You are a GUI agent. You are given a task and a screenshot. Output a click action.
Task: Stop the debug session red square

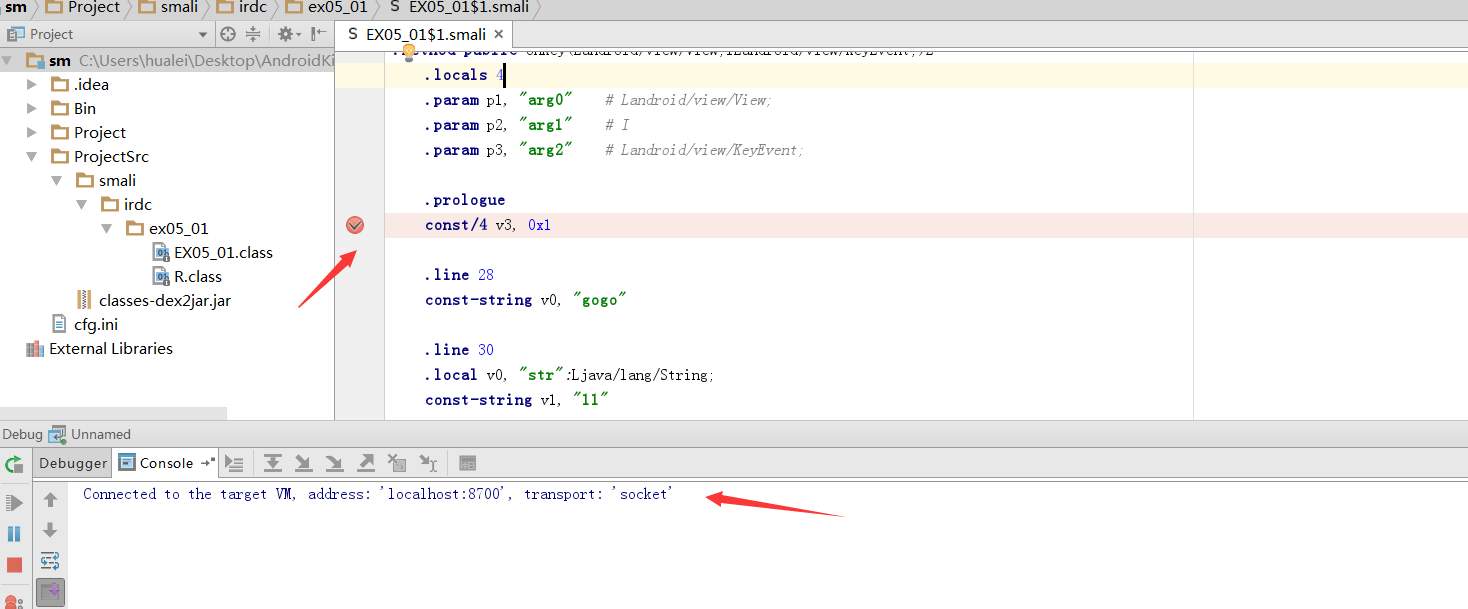coord(14,565)
